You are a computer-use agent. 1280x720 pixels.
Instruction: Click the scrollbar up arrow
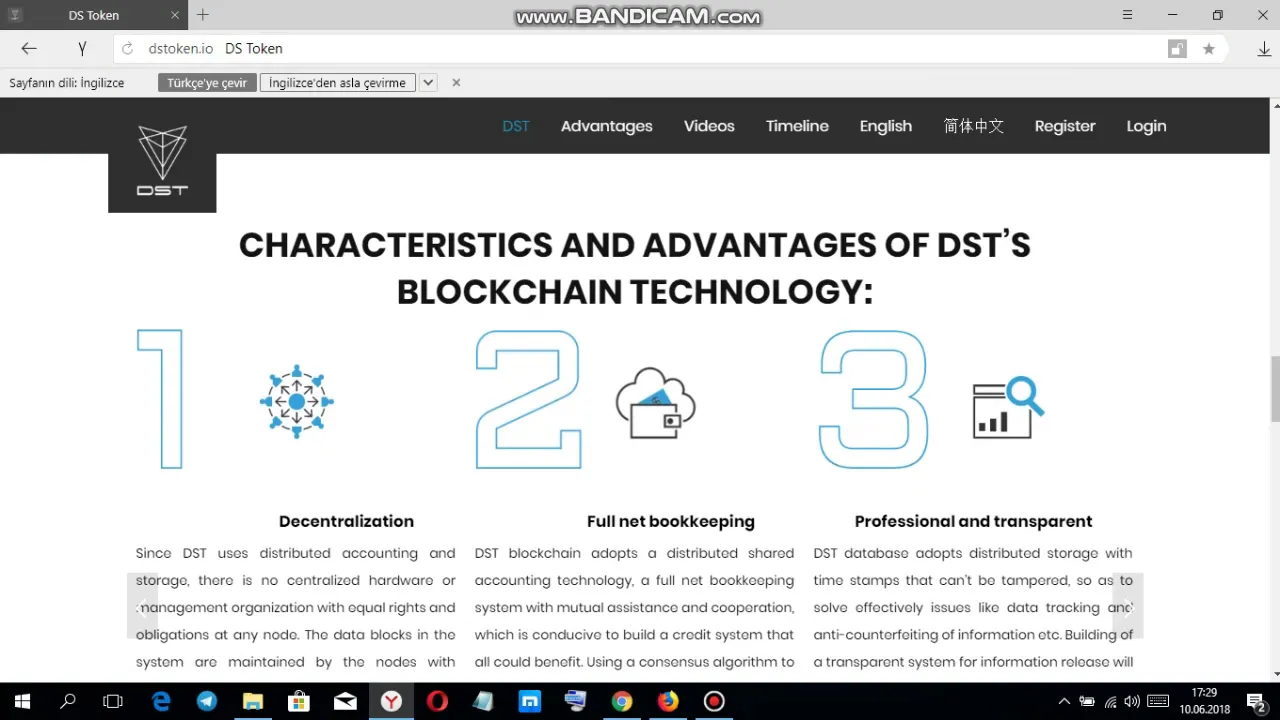[1275, 104]
